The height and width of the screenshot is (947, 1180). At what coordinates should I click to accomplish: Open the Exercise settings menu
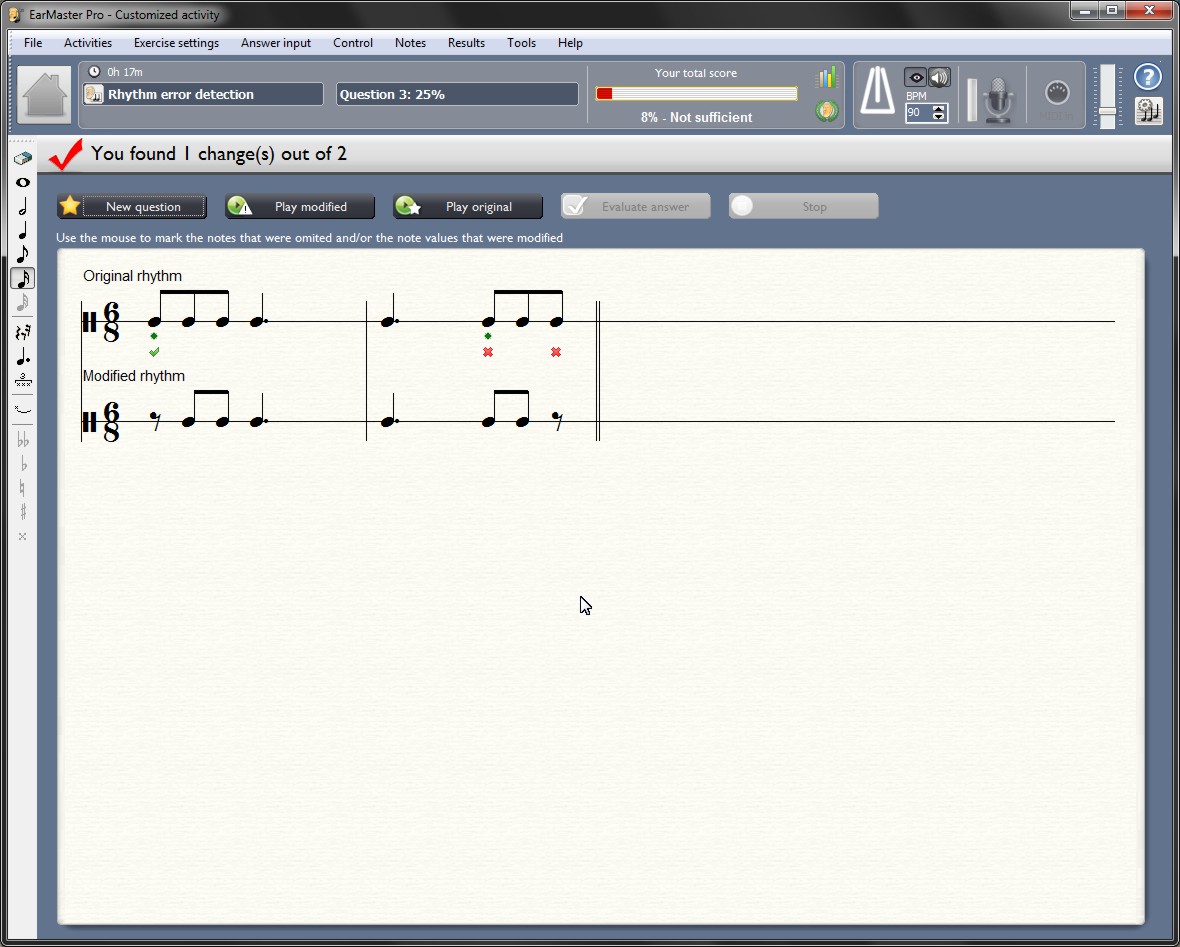176,43
